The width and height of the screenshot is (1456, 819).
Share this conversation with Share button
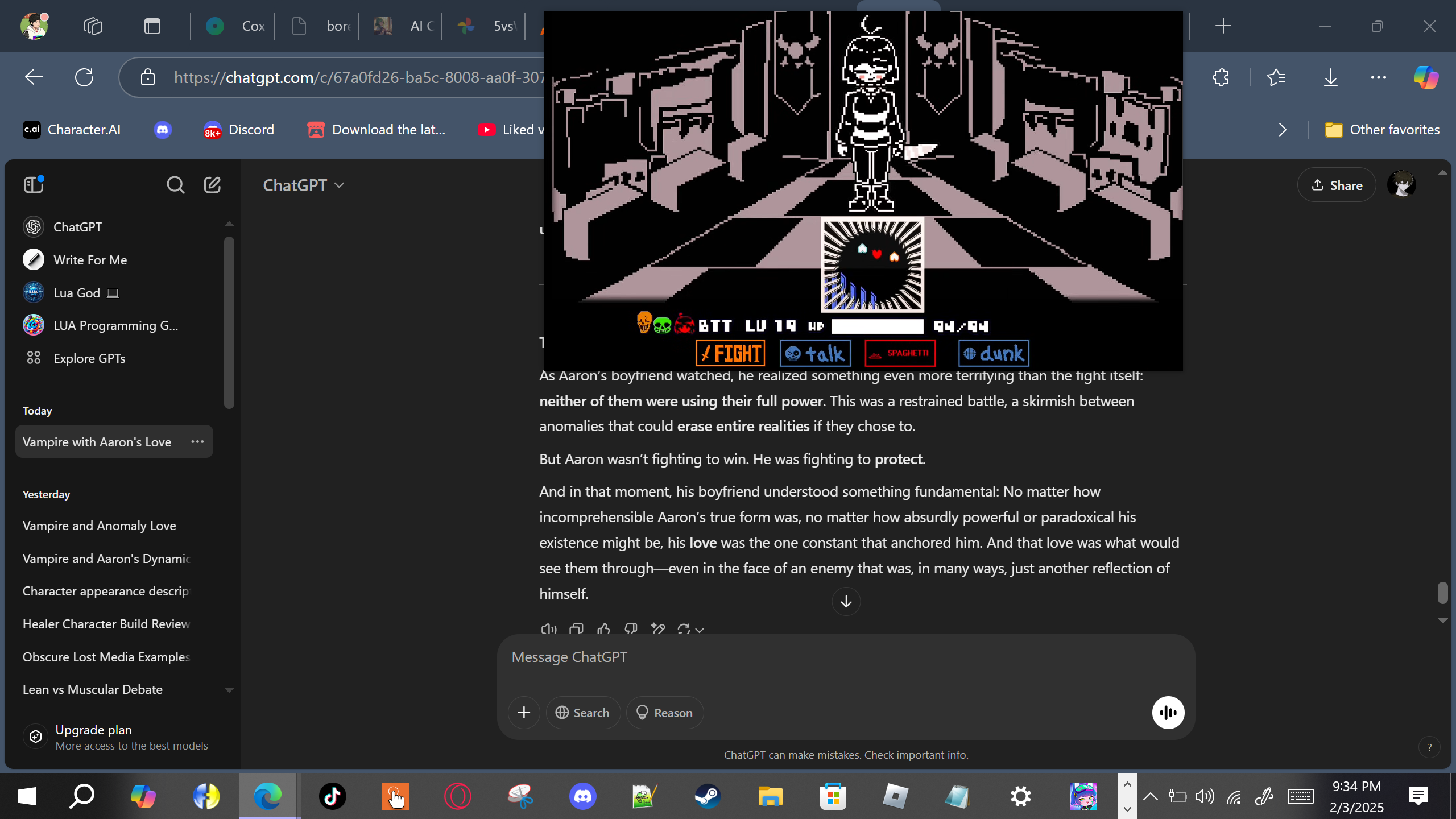[1337, 185]
